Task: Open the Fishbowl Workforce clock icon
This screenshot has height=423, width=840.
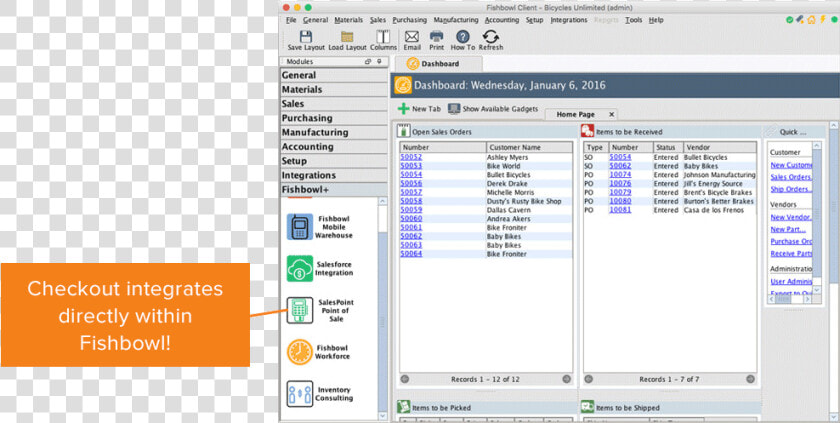Action: click(x=299, y=352)
